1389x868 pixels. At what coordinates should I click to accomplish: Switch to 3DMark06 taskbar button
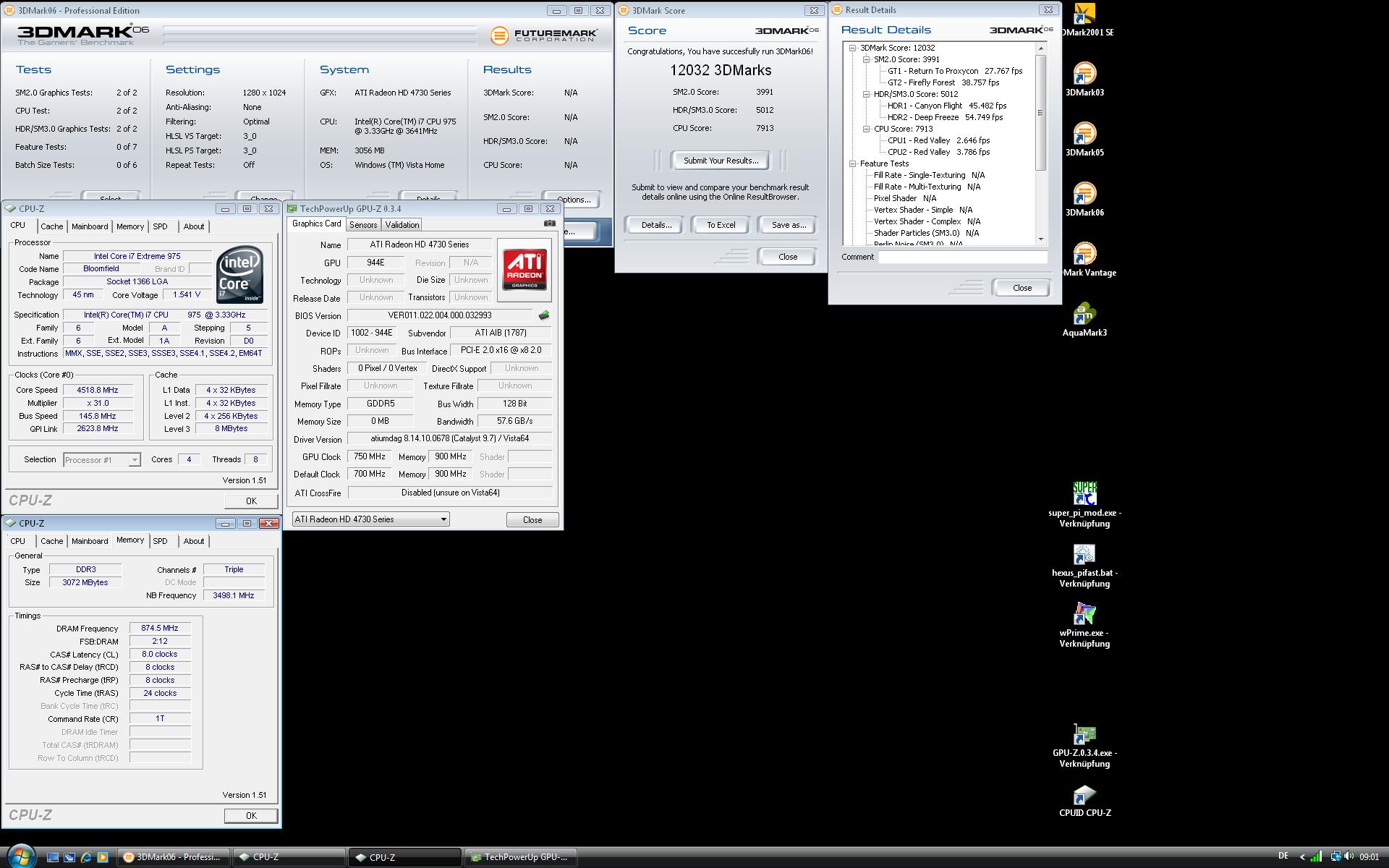coord(174,857)
